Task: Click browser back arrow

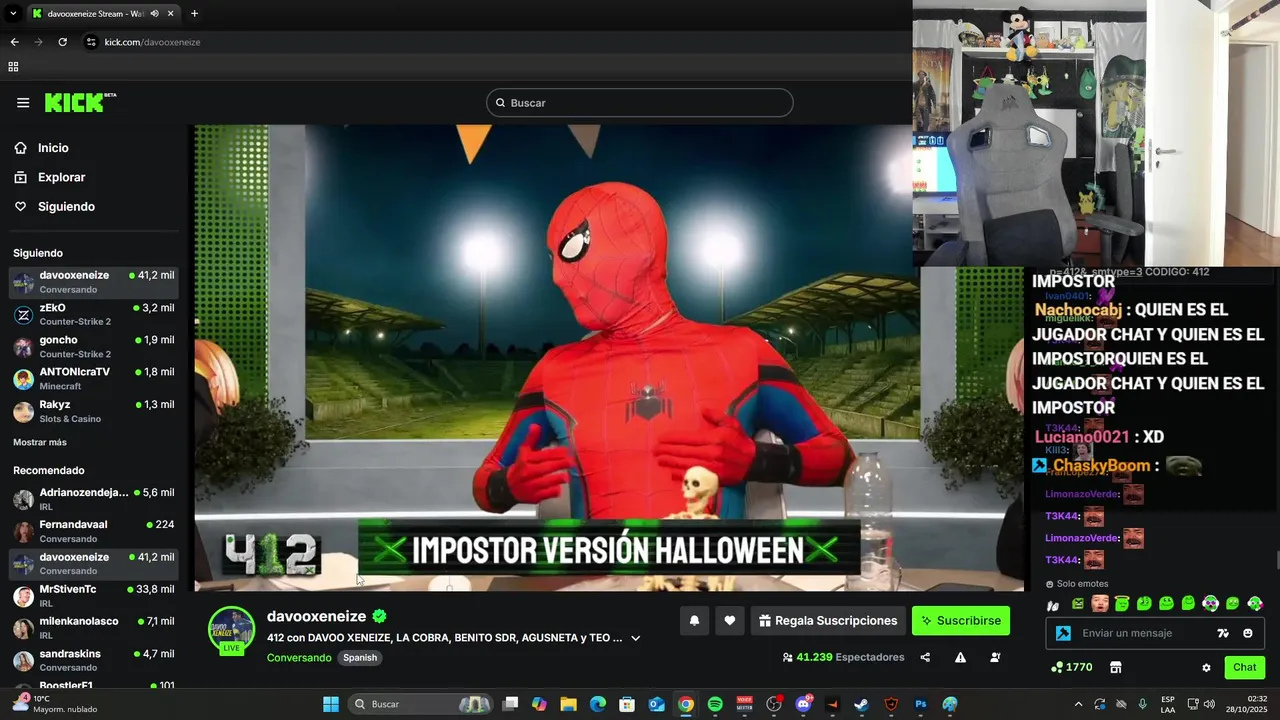Action: [14, 42]
